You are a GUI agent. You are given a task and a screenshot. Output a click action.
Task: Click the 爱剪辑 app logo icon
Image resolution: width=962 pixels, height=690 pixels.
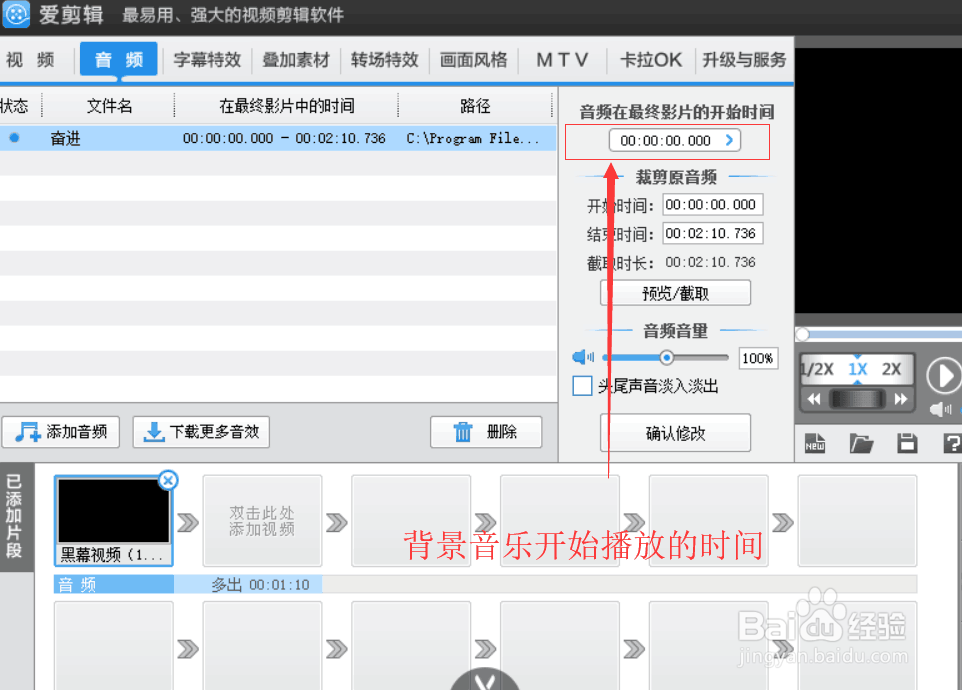point(16,13)
